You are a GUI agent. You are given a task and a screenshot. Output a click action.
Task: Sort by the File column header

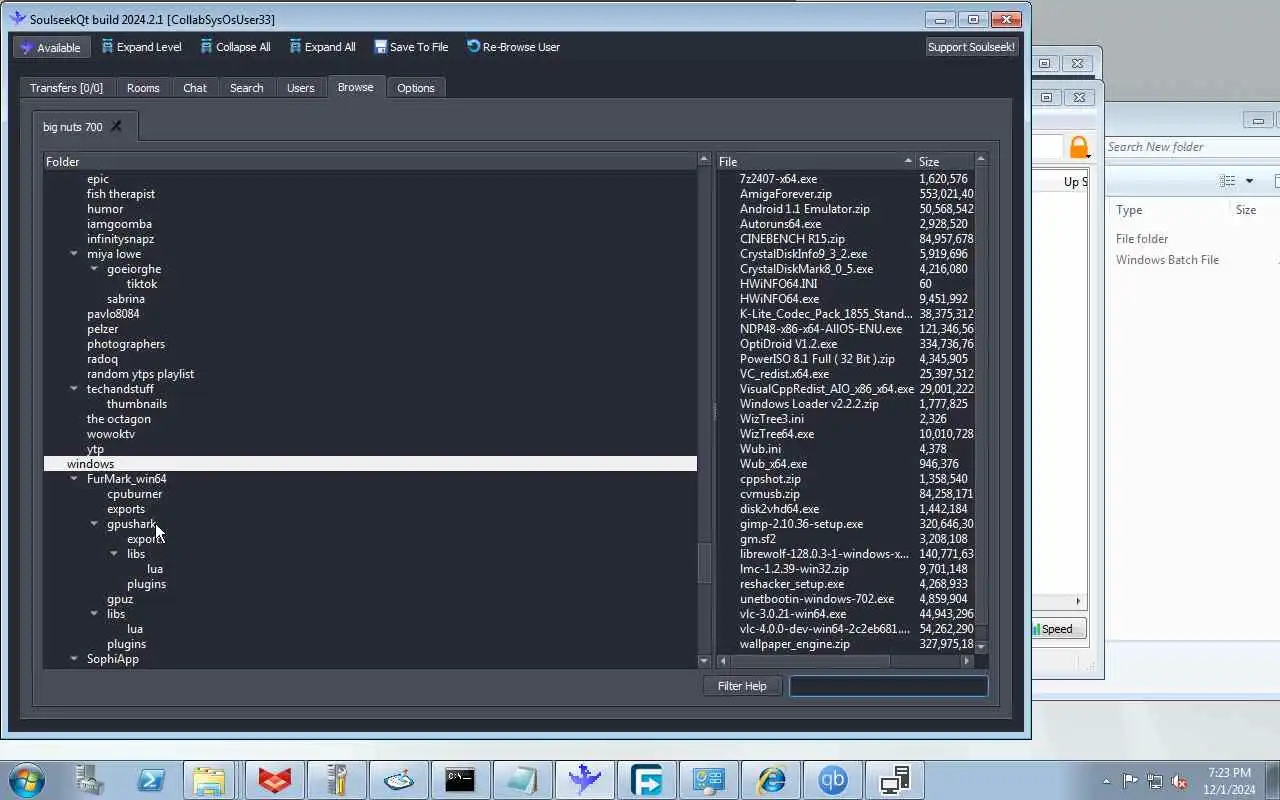(x=815, y=161)
